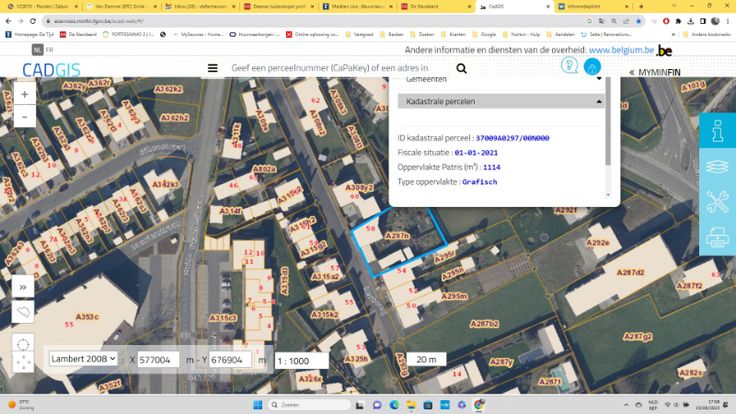
Task: Open the hamburger menu next to CADGIS
Action: (212, 69)
